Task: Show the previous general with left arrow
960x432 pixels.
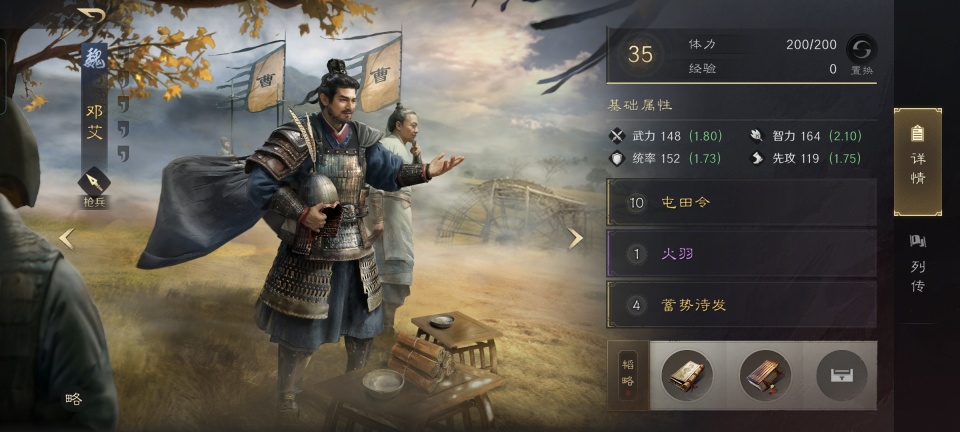Action: (66, 238)
